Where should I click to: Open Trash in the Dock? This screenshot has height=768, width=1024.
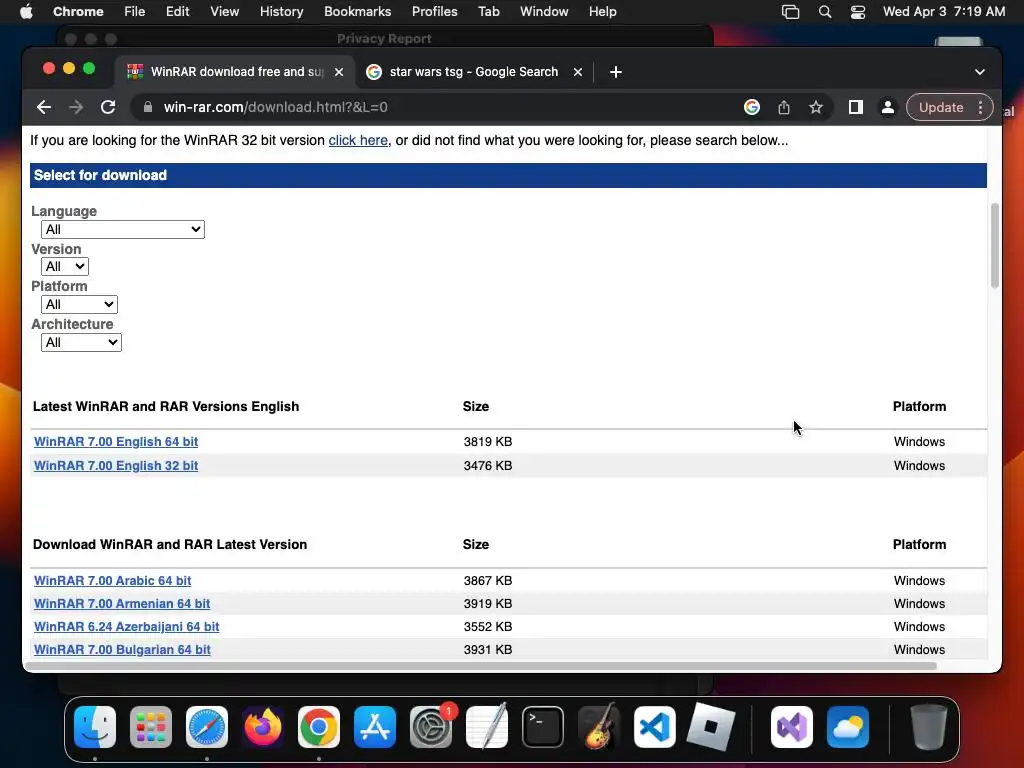[x=929, y=727]
